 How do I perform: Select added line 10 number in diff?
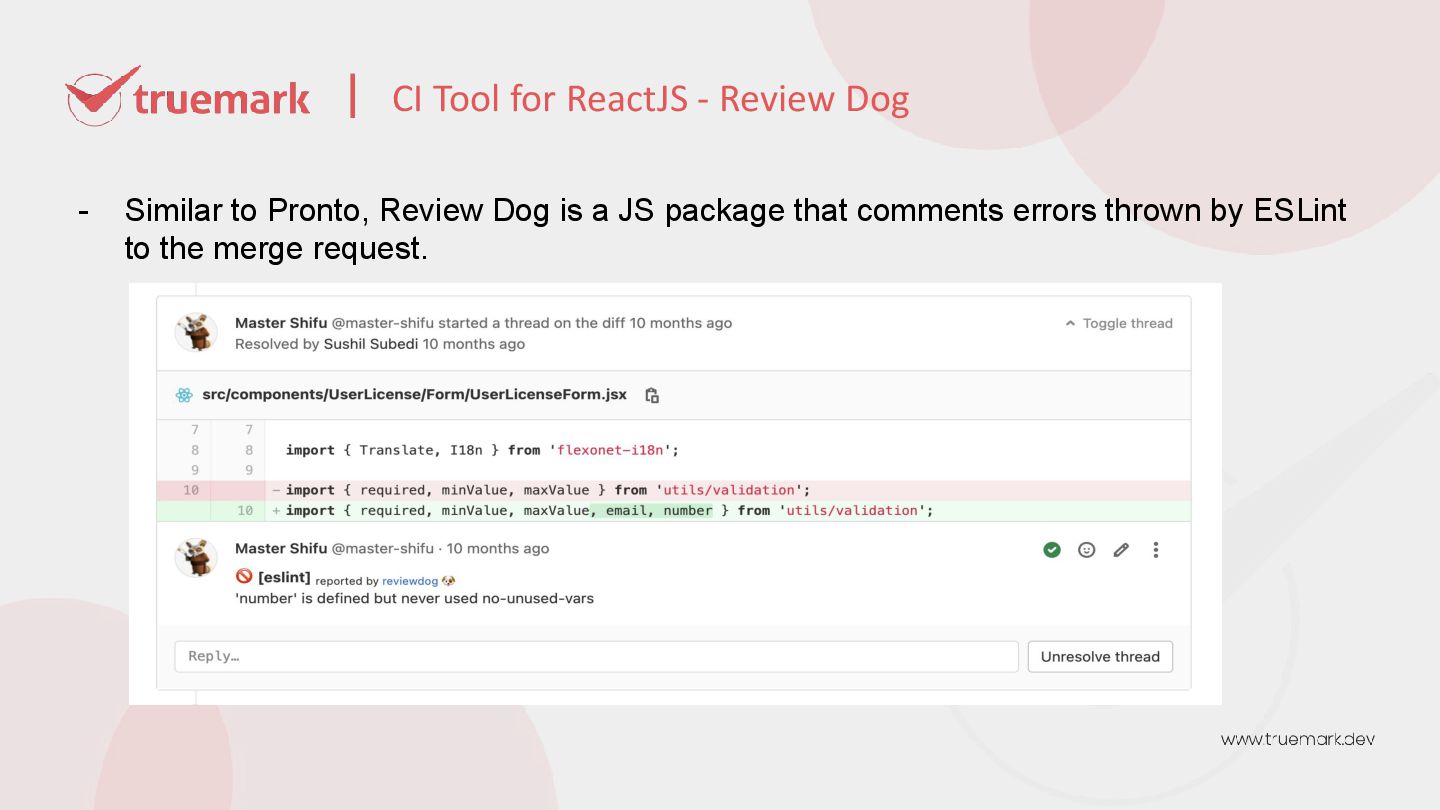(245, 510)
